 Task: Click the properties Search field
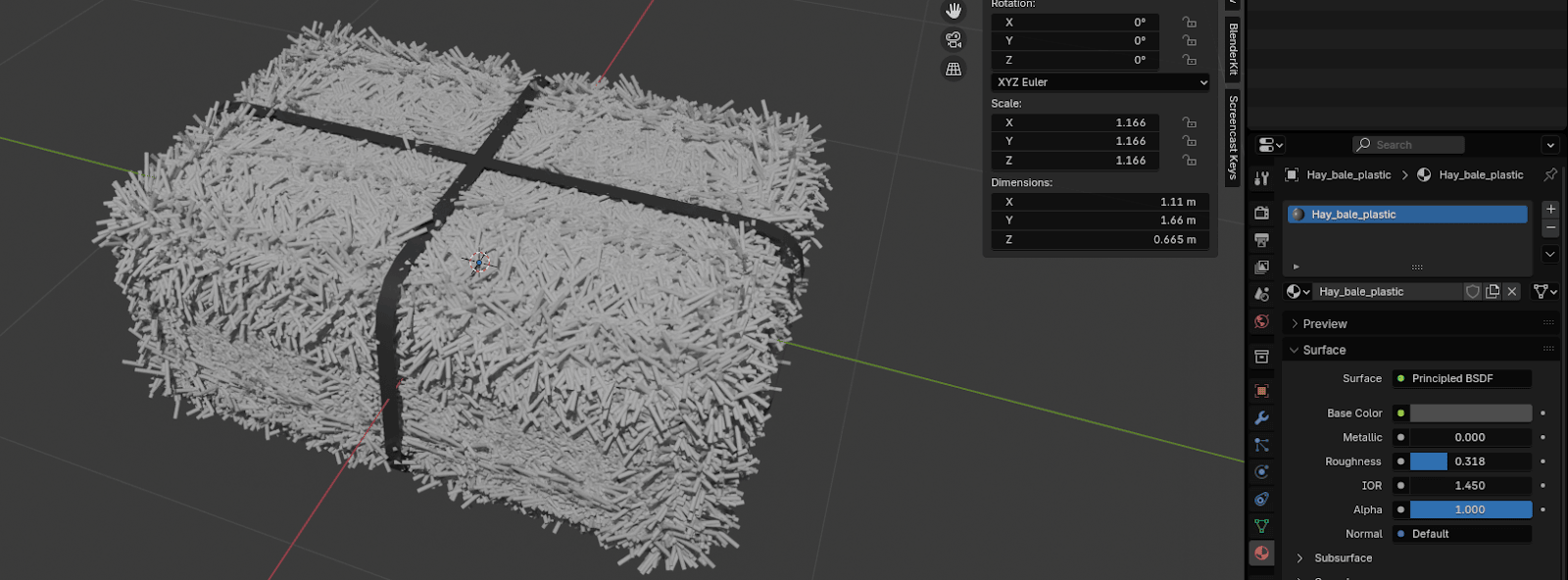point(1409,145)
